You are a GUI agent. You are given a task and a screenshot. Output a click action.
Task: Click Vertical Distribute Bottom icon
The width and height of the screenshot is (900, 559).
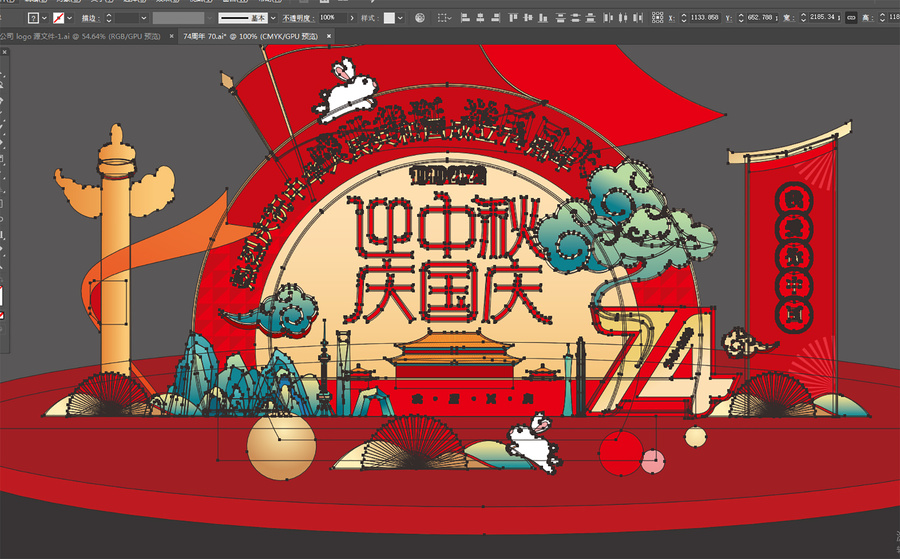click(590, 18)
